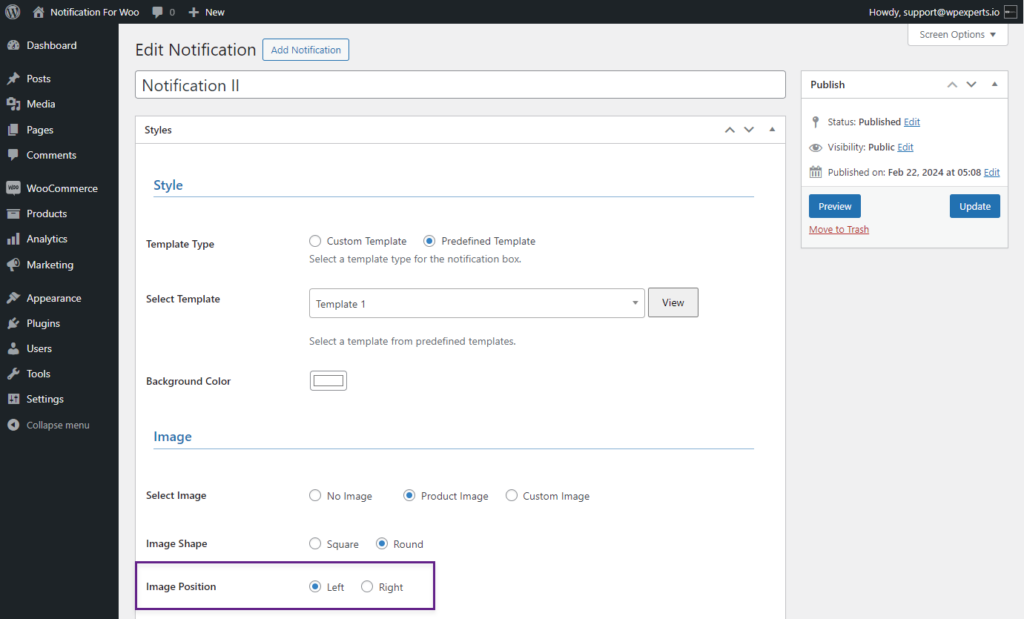Click the Products box icon
This screenshot has width=1024, height=619.
tap(13, 214)
